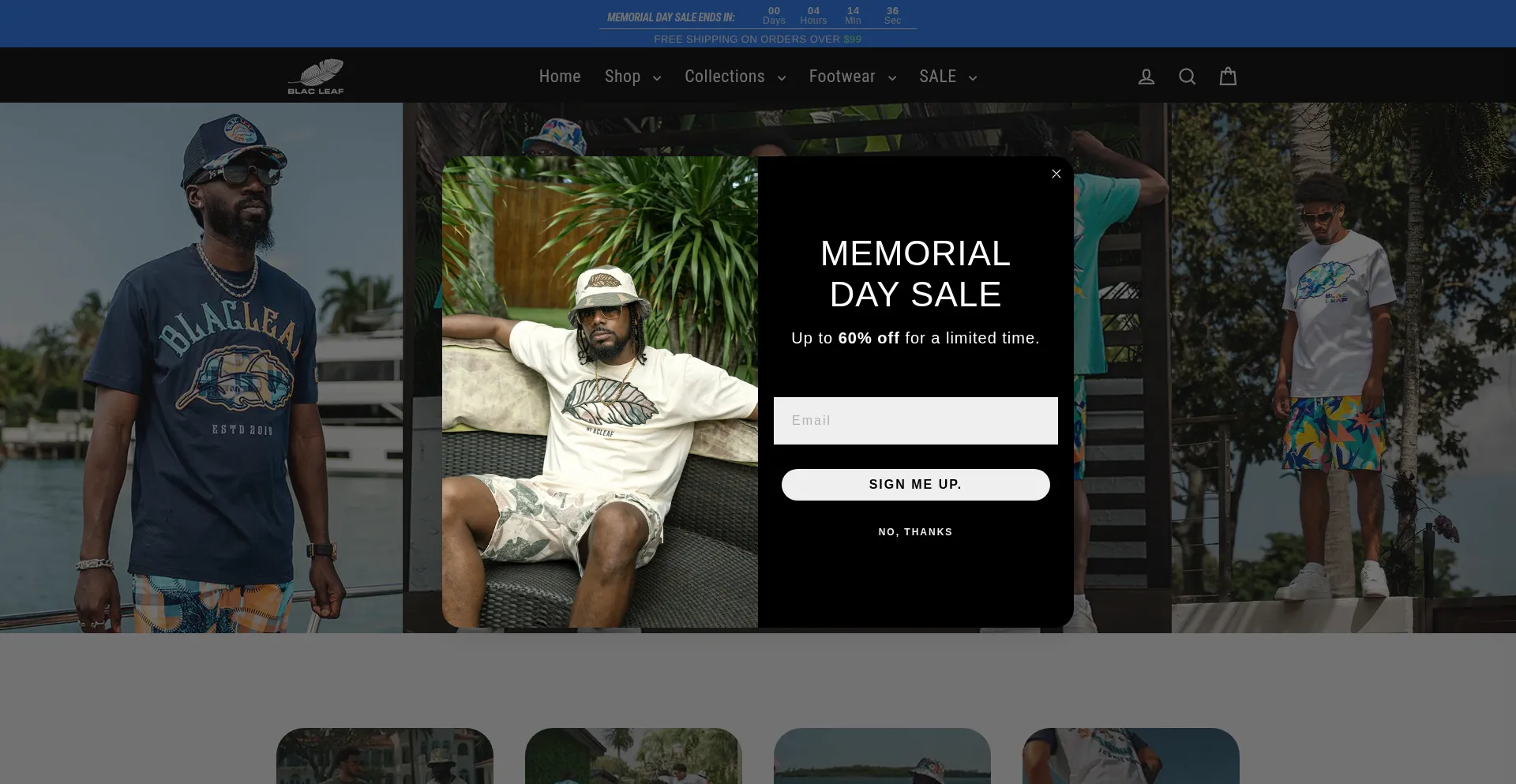
Task: Click the Blac Leaf logo
Action: [x=316, y=77]
